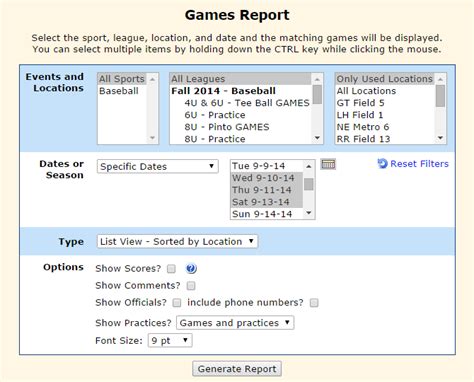Screen dimensions: 474x382
Task: Choose 6U - Practice league
Action: [240, 115]
